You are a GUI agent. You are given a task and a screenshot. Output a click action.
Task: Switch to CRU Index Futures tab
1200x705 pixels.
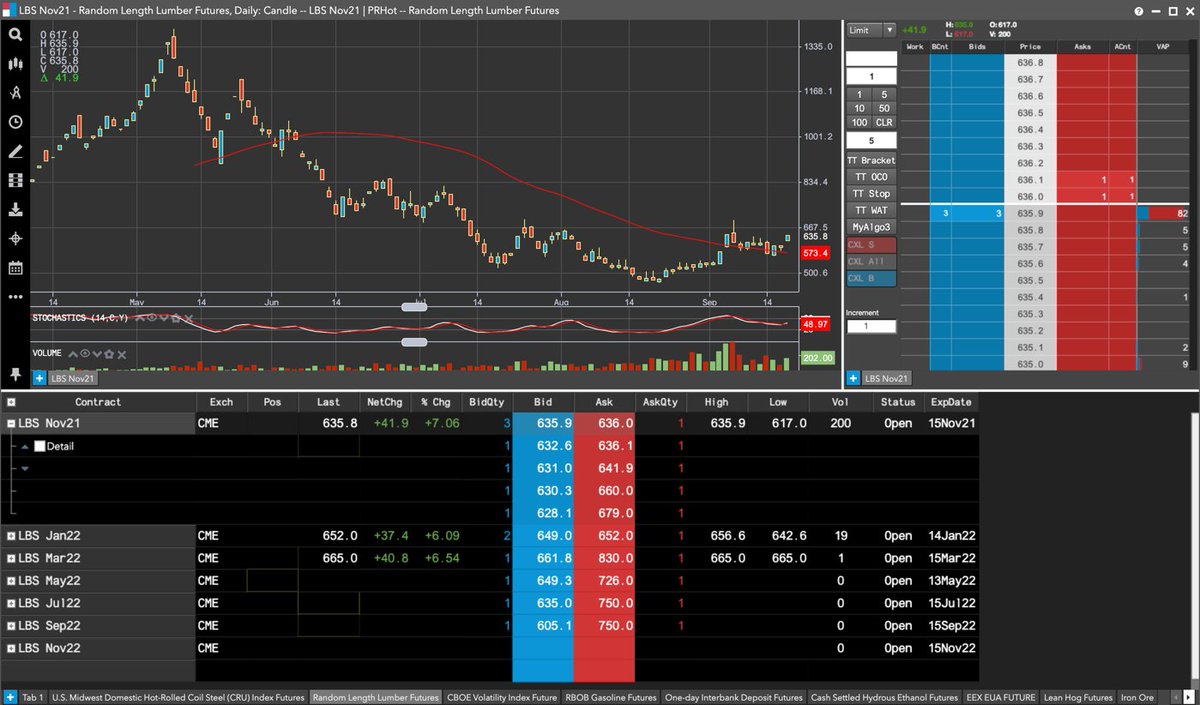[178, 697]
